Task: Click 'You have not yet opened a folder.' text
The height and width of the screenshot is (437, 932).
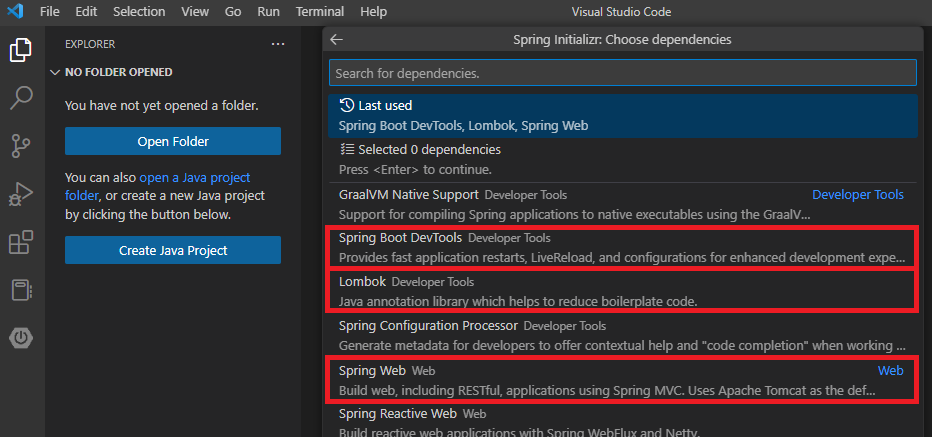Action: coord(162,106)
